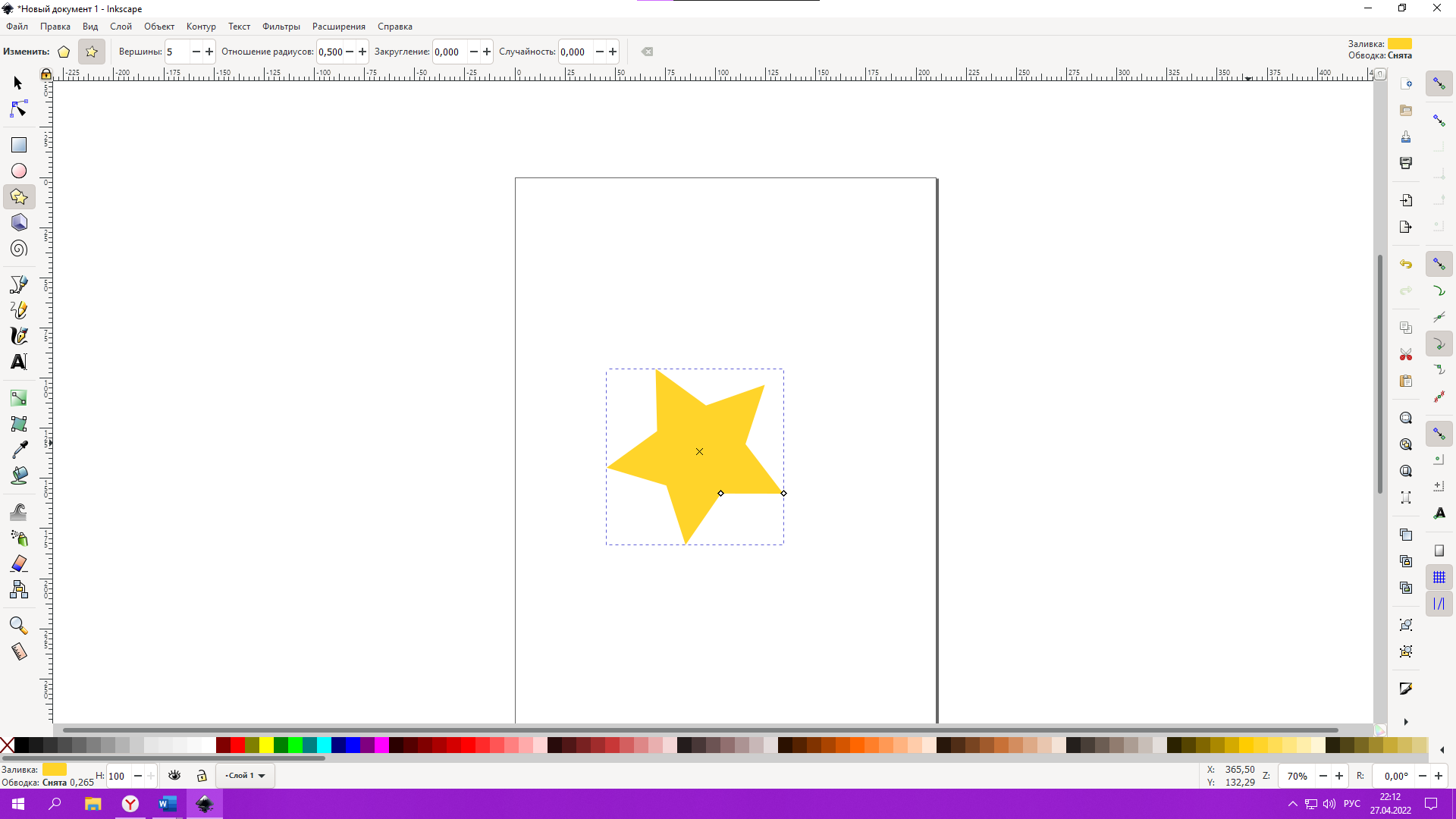Select the Tweak tool
Viewport: 1456px width, 819px height.
18,512
